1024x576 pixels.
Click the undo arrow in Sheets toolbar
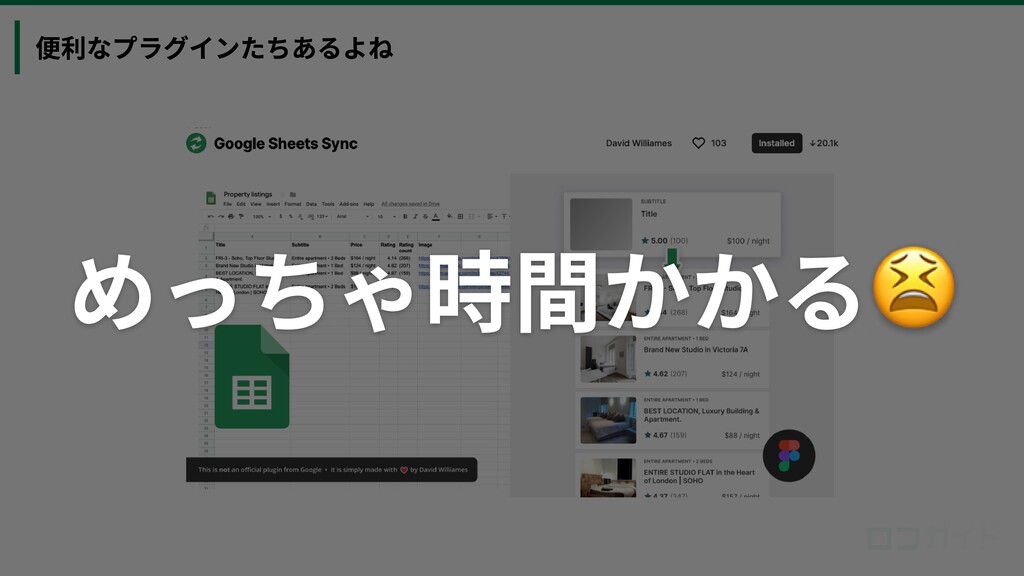point(210,216)
